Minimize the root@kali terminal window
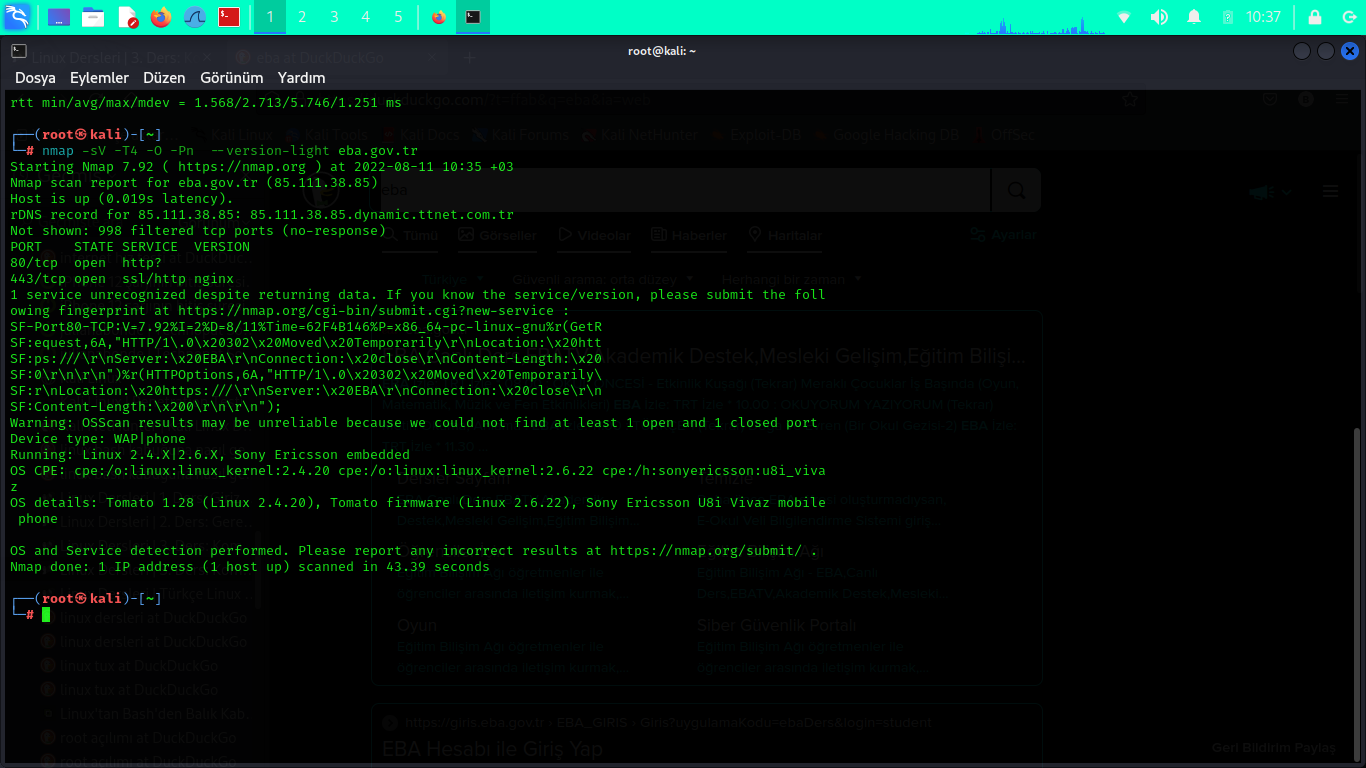The width and height of the screenshot is (1366, 768). click(x=1302, y=51)
